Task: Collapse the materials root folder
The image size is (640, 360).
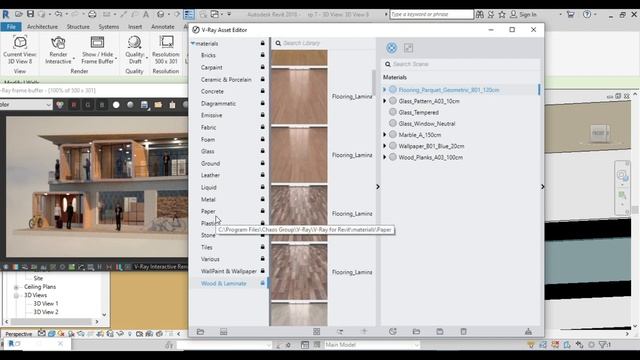Action: click(193, 43)
